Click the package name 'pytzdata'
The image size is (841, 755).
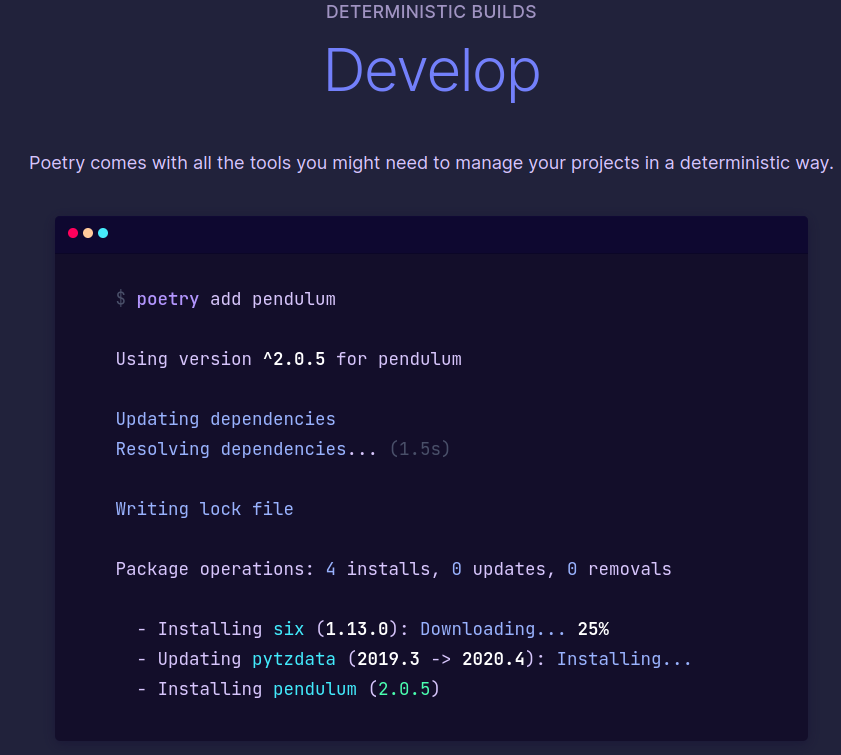(294, 659)
